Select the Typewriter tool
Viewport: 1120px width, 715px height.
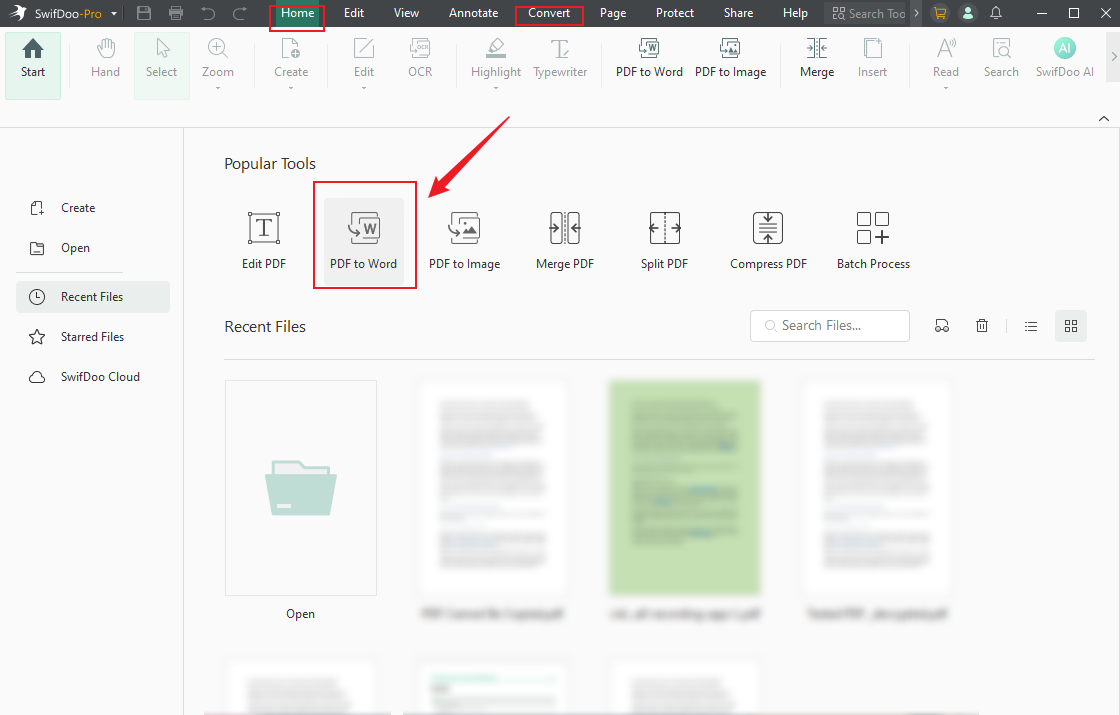pyautogui.click(x=560, y=58)
